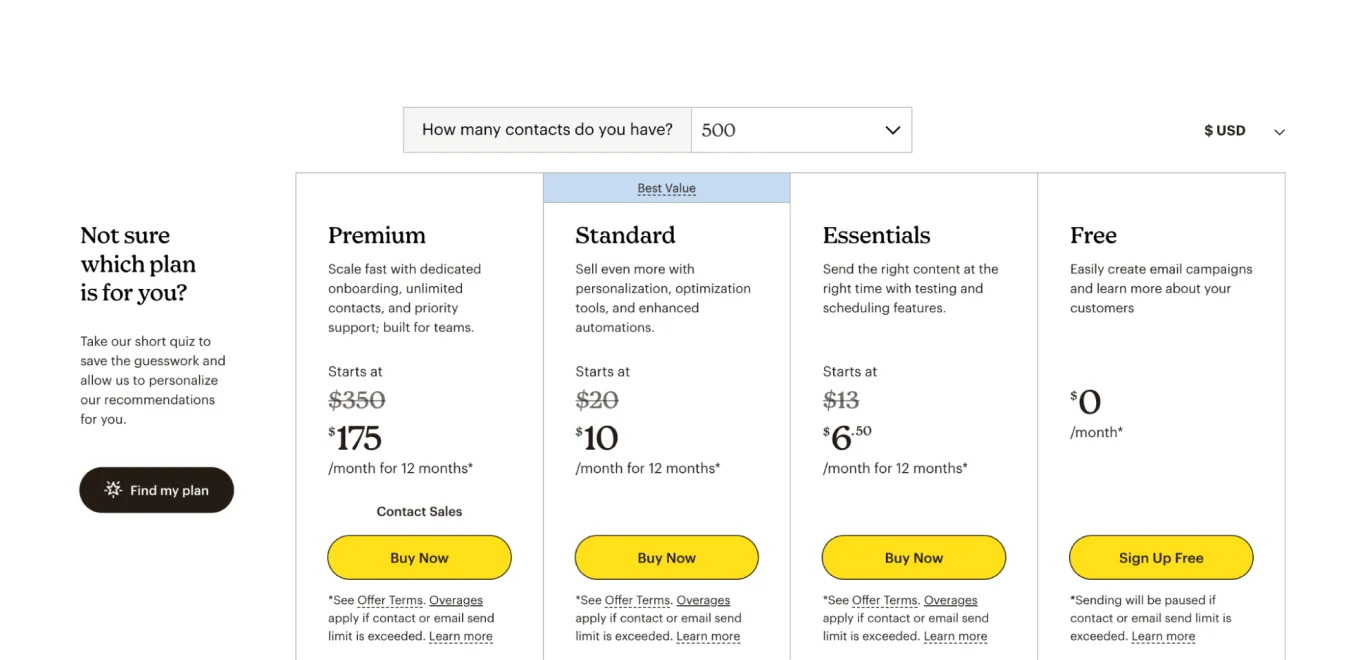
Task: Expand the USD currency selector
Action: (1244, 131)
